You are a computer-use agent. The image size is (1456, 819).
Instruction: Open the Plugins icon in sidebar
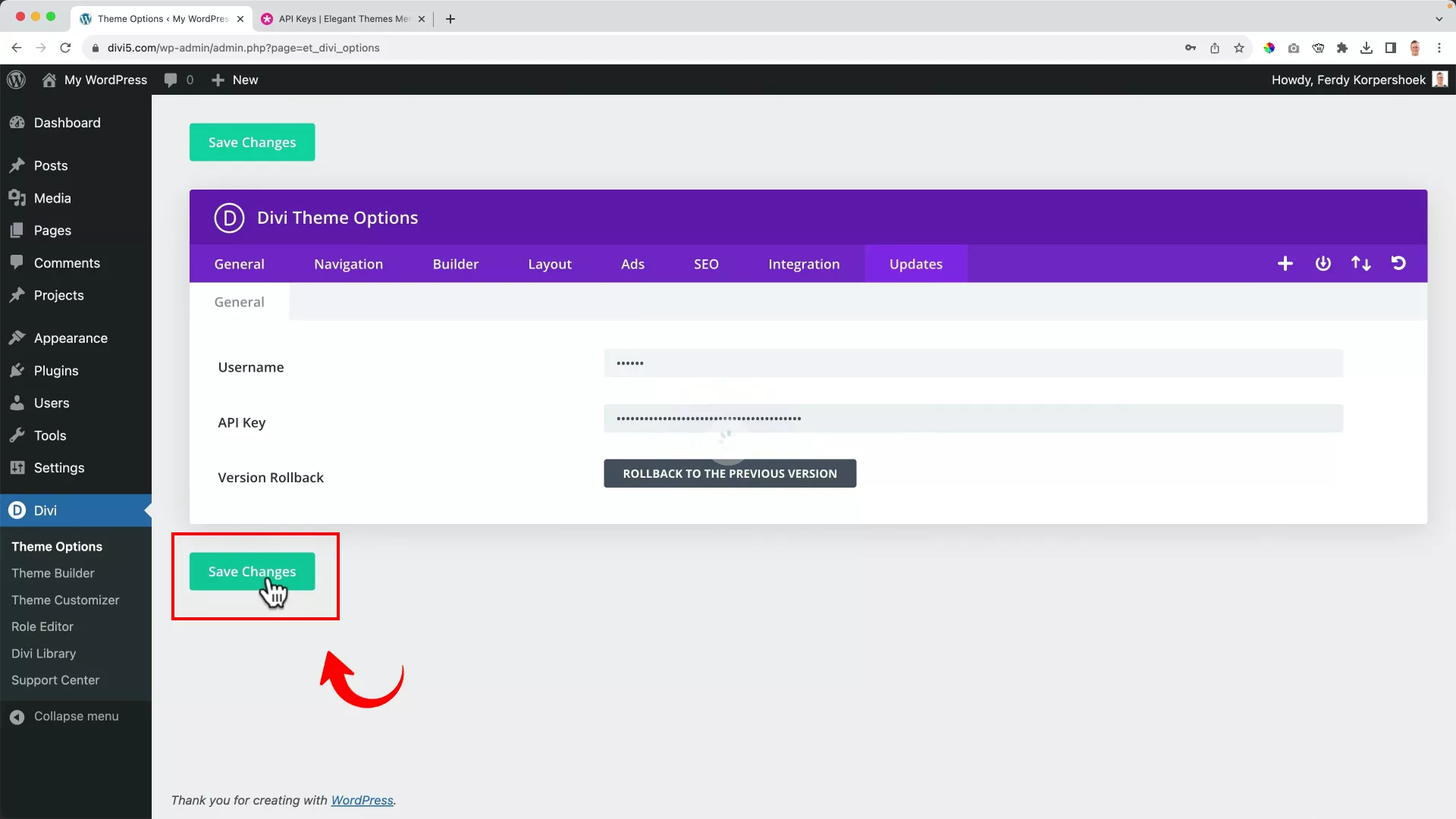[17, 371]
